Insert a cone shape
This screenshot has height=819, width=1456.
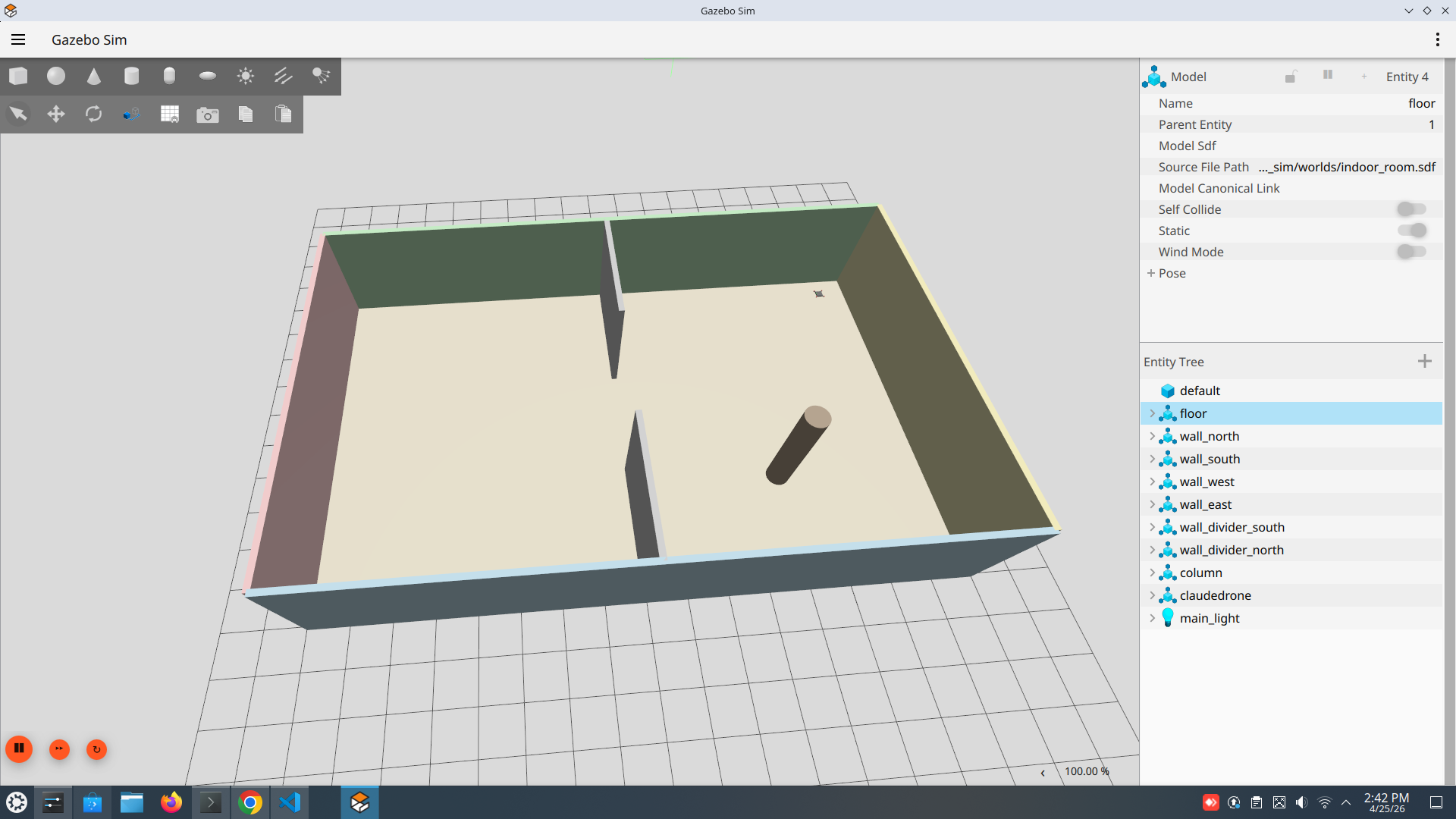[x=94, y=76]
